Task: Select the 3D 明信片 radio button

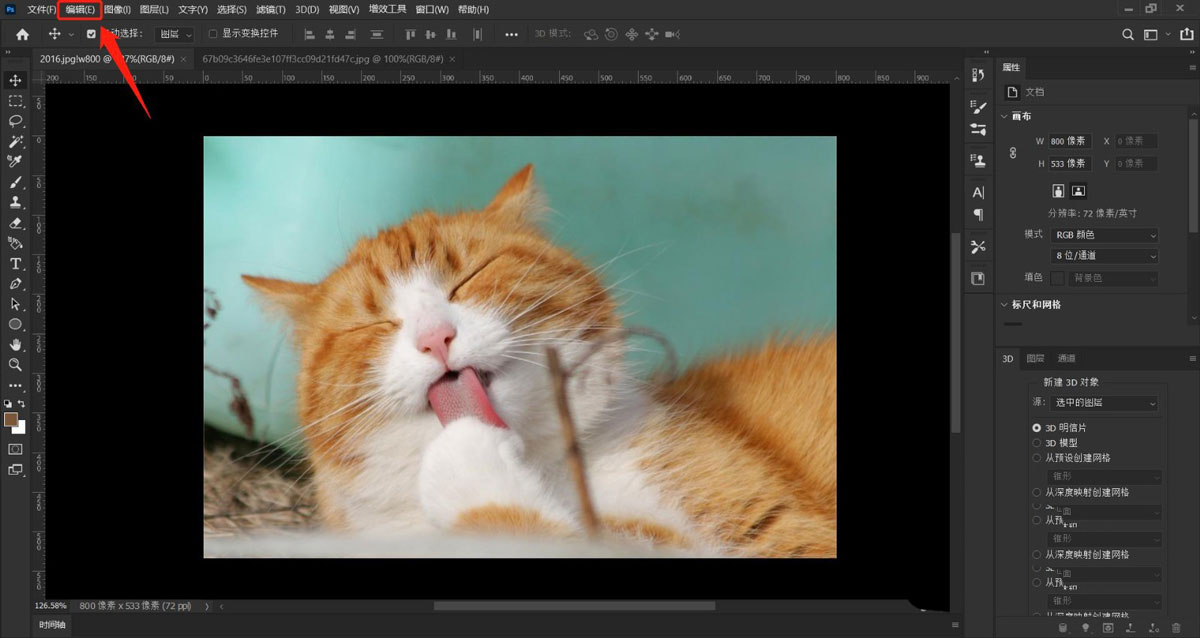Action: [1037, 426]
